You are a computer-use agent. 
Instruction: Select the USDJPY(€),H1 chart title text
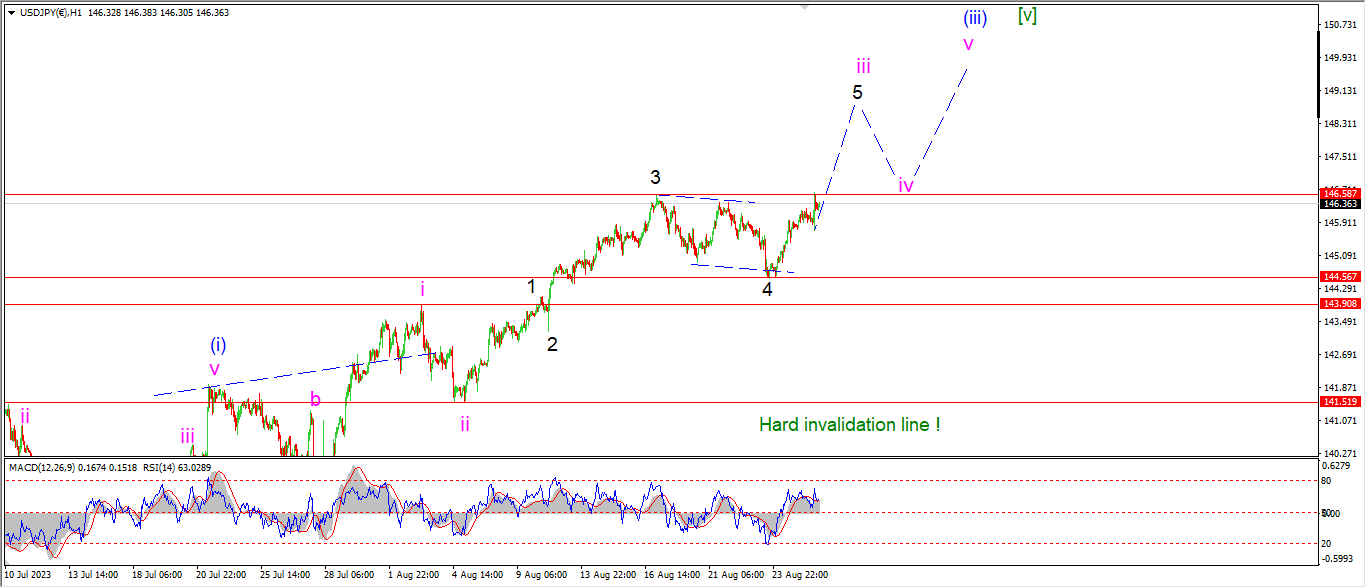point(52,13)
